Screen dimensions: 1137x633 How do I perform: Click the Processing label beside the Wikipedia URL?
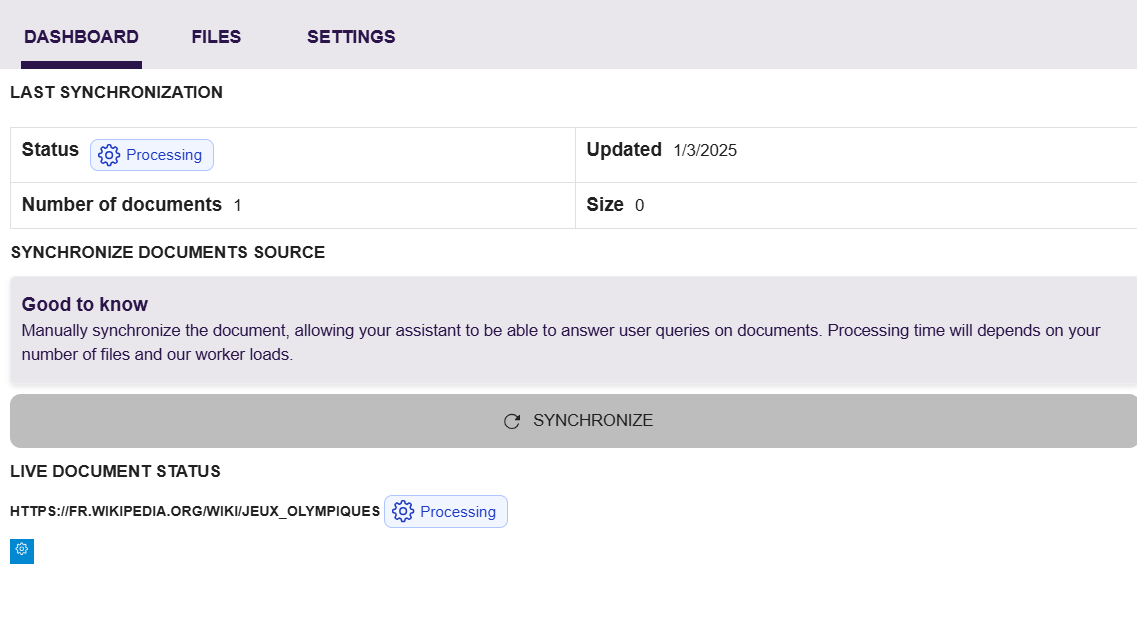point(458,512)
